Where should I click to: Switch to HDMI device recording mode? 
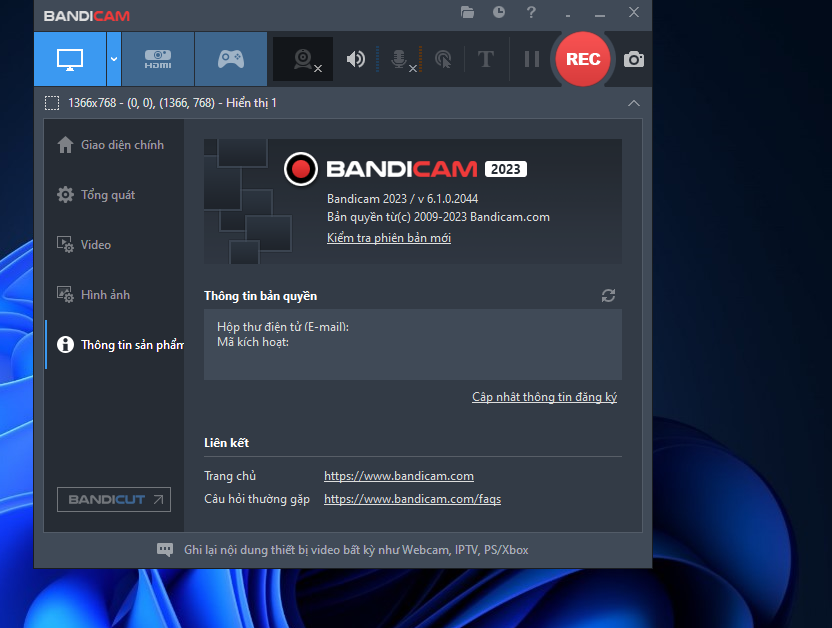point(158,59)
